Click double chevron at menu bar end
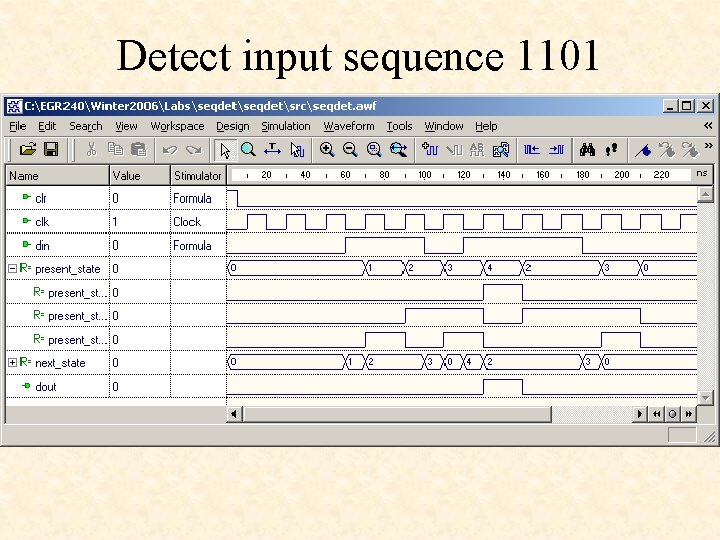The height and width of the screenshot is (540, 720). coord(708,126)
